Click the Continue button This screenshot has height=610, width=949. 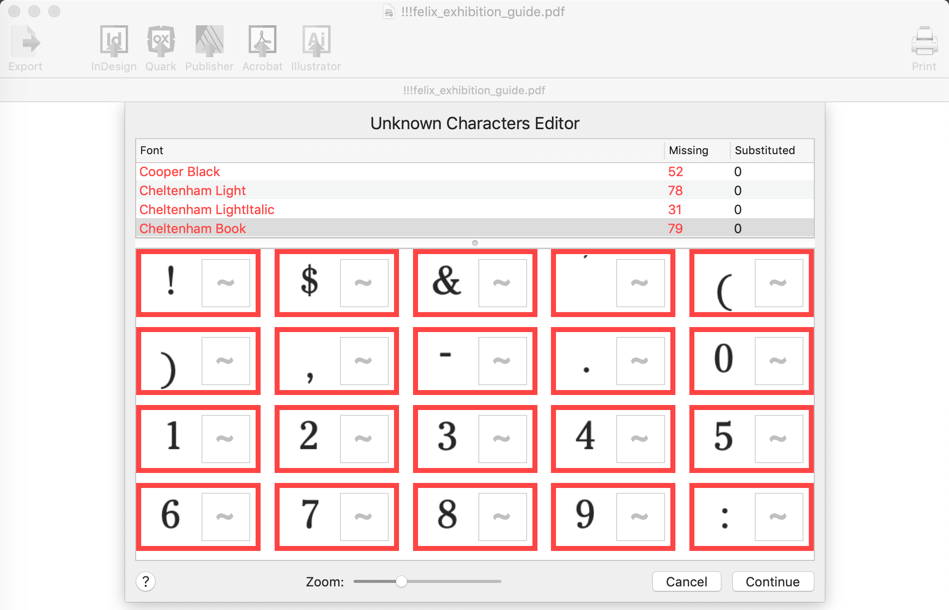773,581
